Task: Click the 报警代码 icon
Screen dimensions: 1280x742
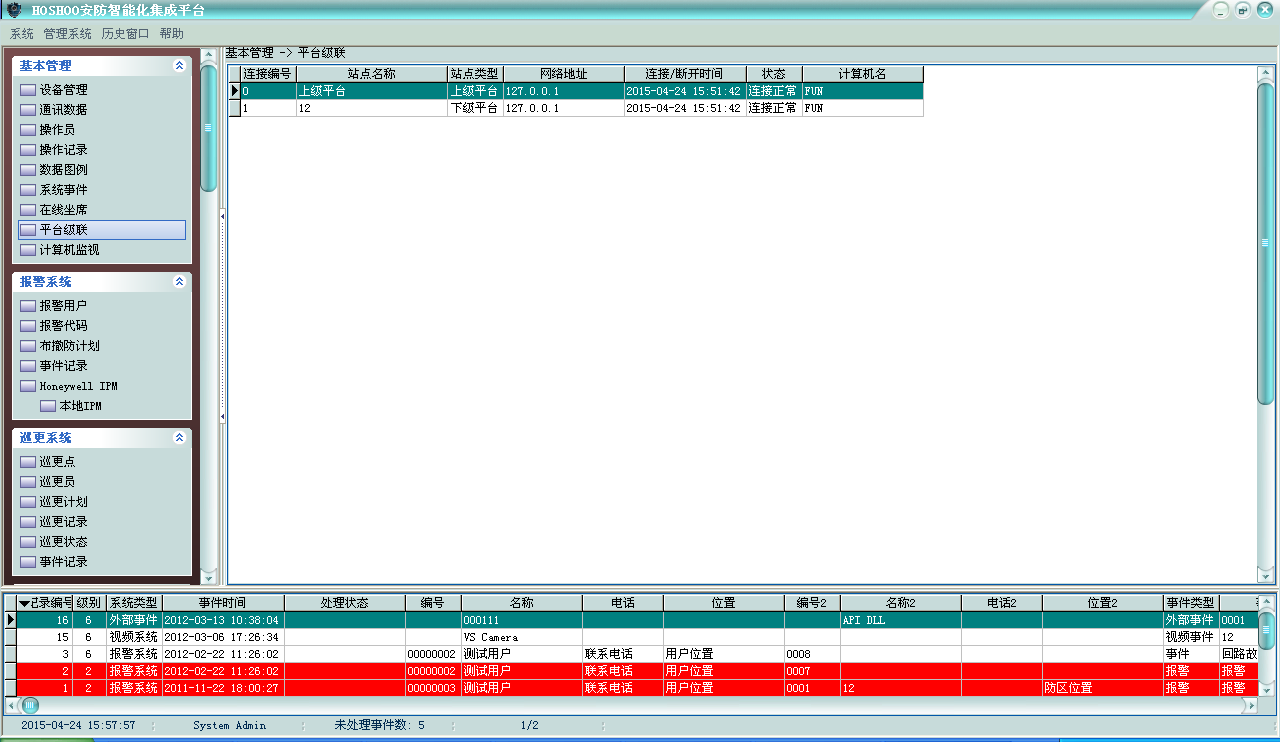Action: tap(28, 326)
